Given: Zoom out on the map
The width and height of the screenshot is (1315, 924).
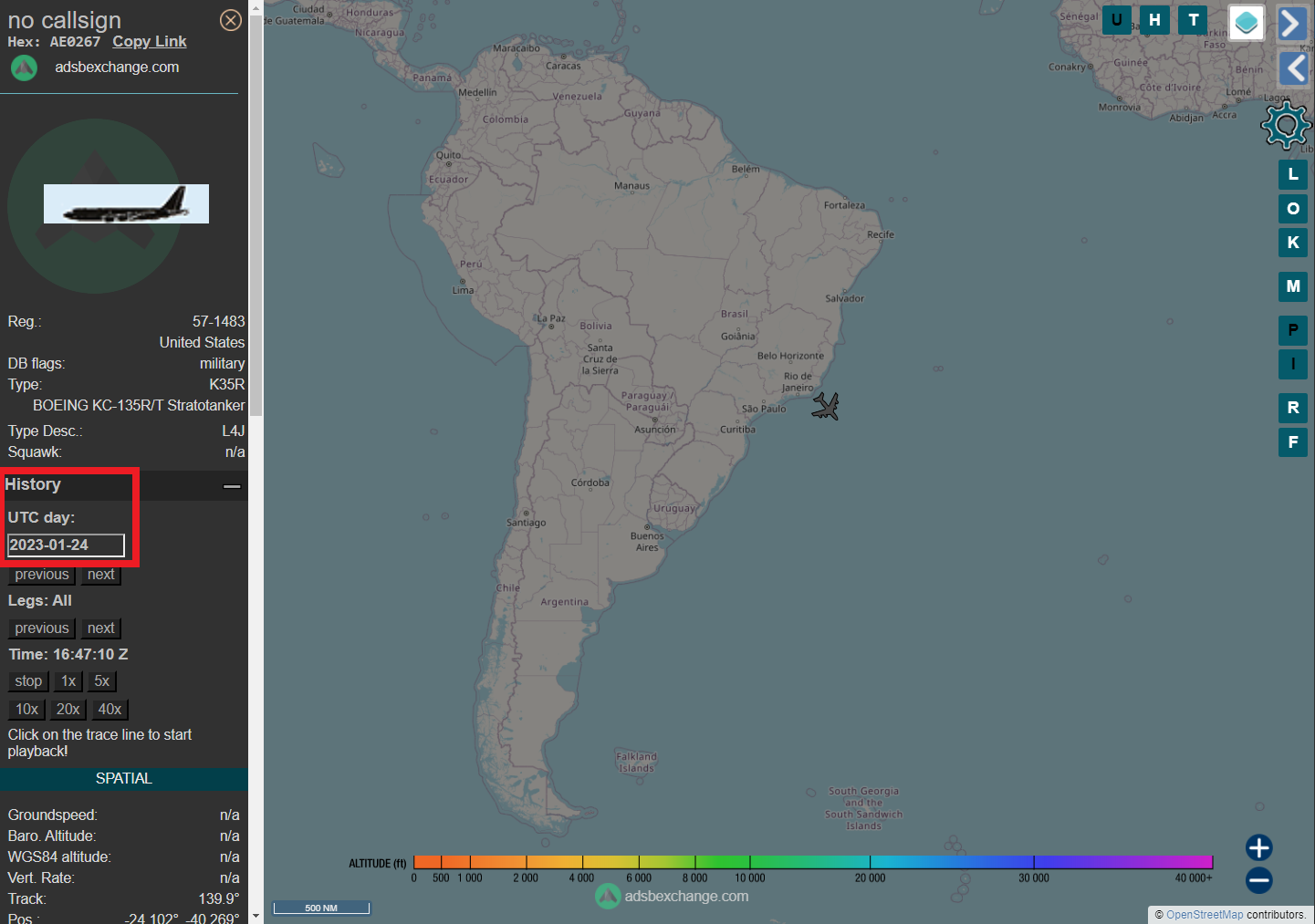Looking at the screenshot, I should click(1259, 880).
